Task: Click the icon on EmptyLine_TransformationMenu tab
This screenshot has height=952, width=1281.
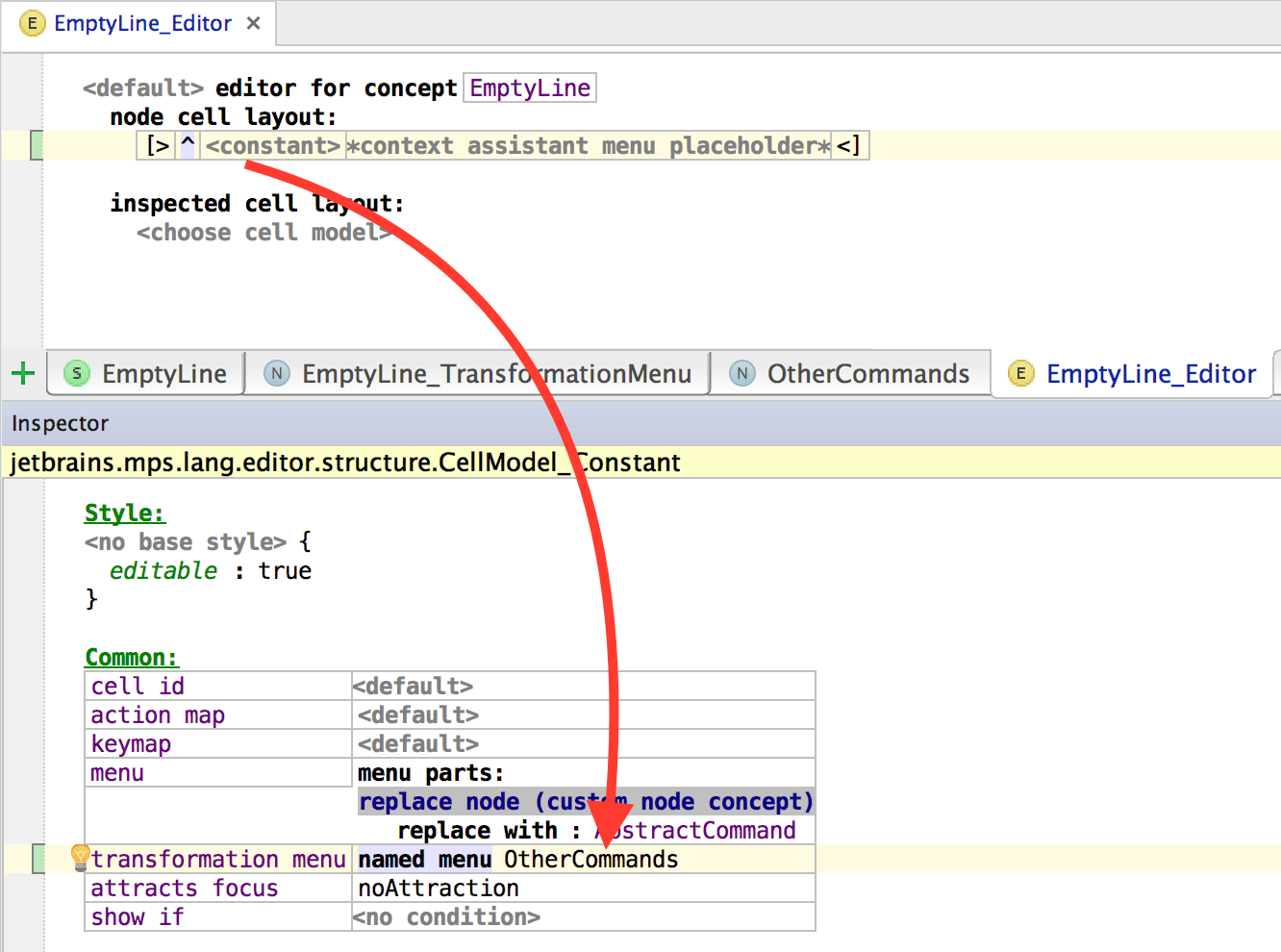Action: 277,373
